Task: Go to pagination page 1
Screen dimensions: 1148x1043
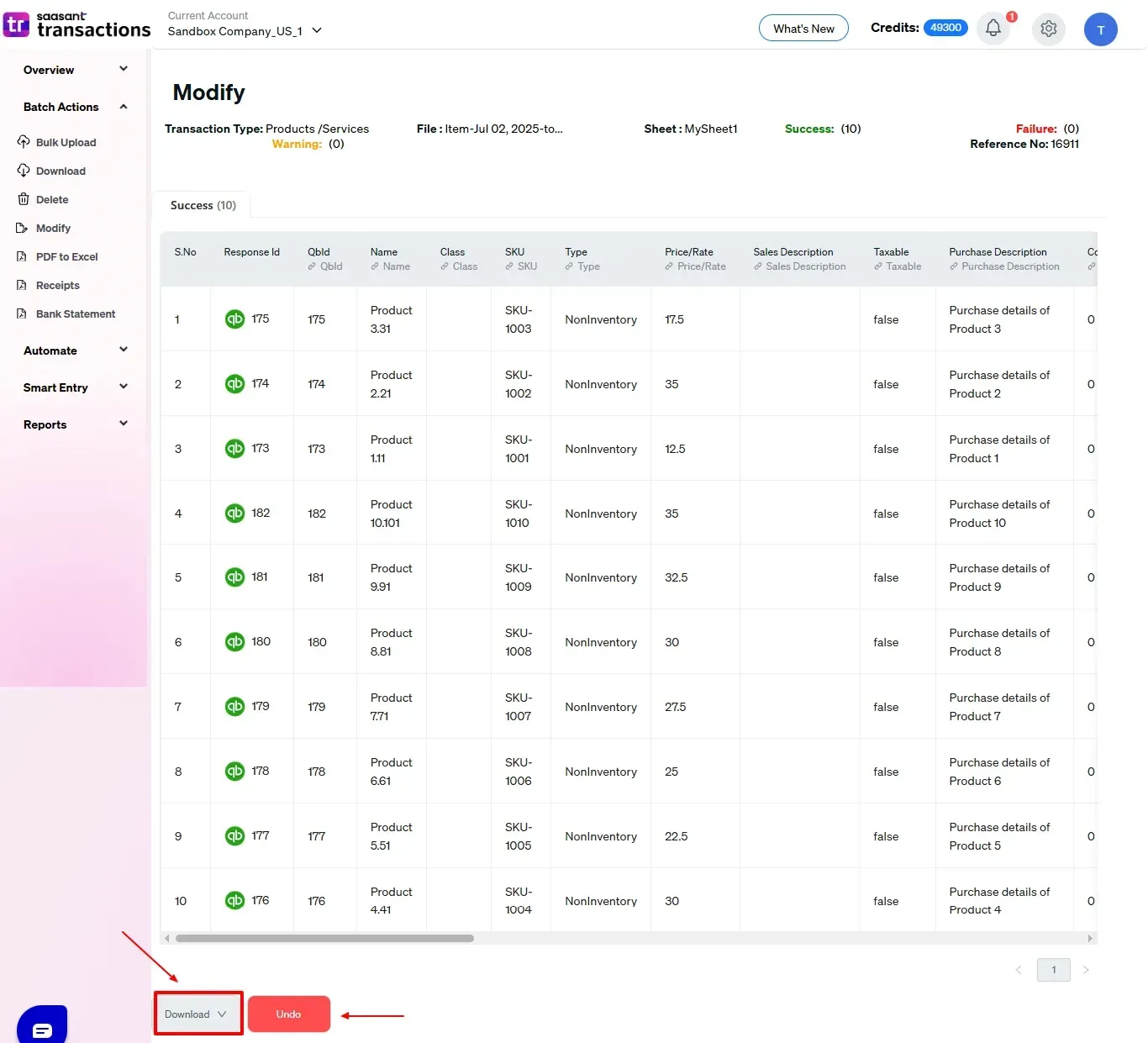Action: pyautogui.click(x=1054, y=970)
